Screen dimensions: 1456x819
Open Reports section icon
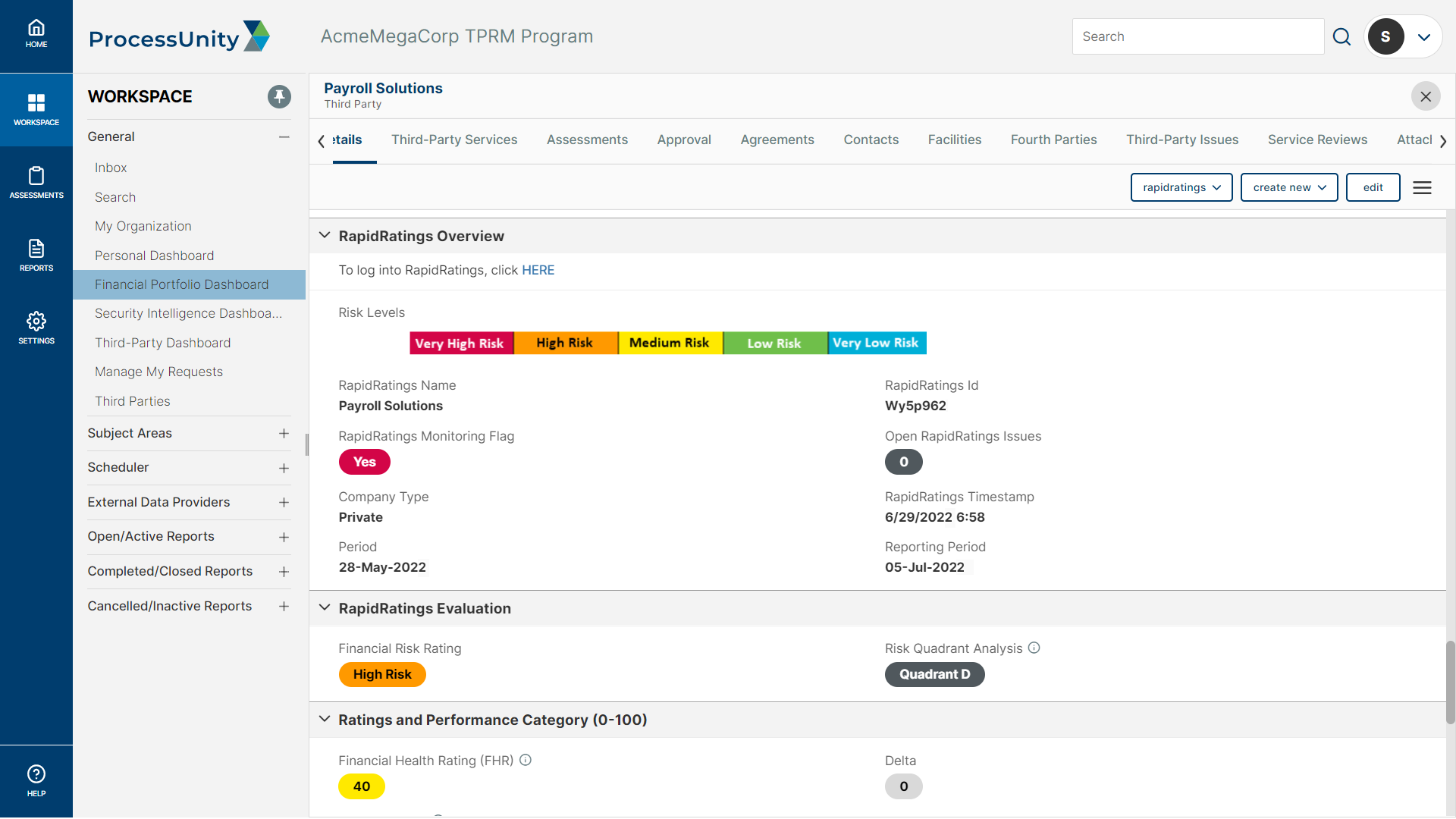[36, 253]
